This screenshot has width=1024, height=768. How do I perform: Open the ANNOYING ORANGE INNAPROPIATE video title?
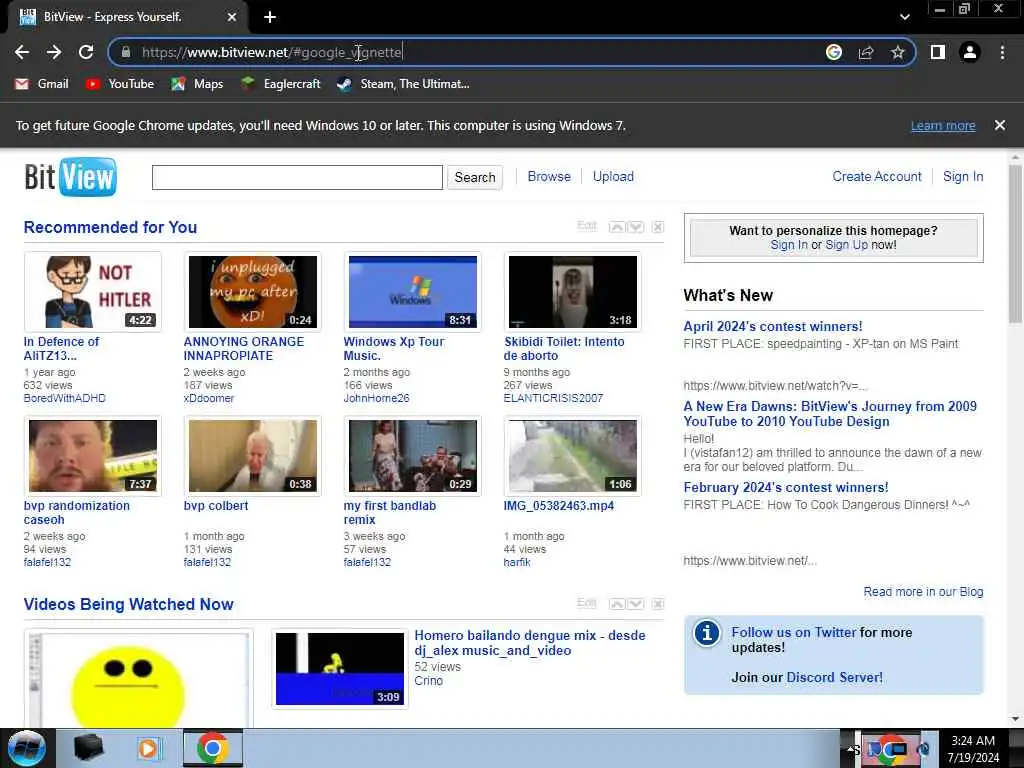244,349
